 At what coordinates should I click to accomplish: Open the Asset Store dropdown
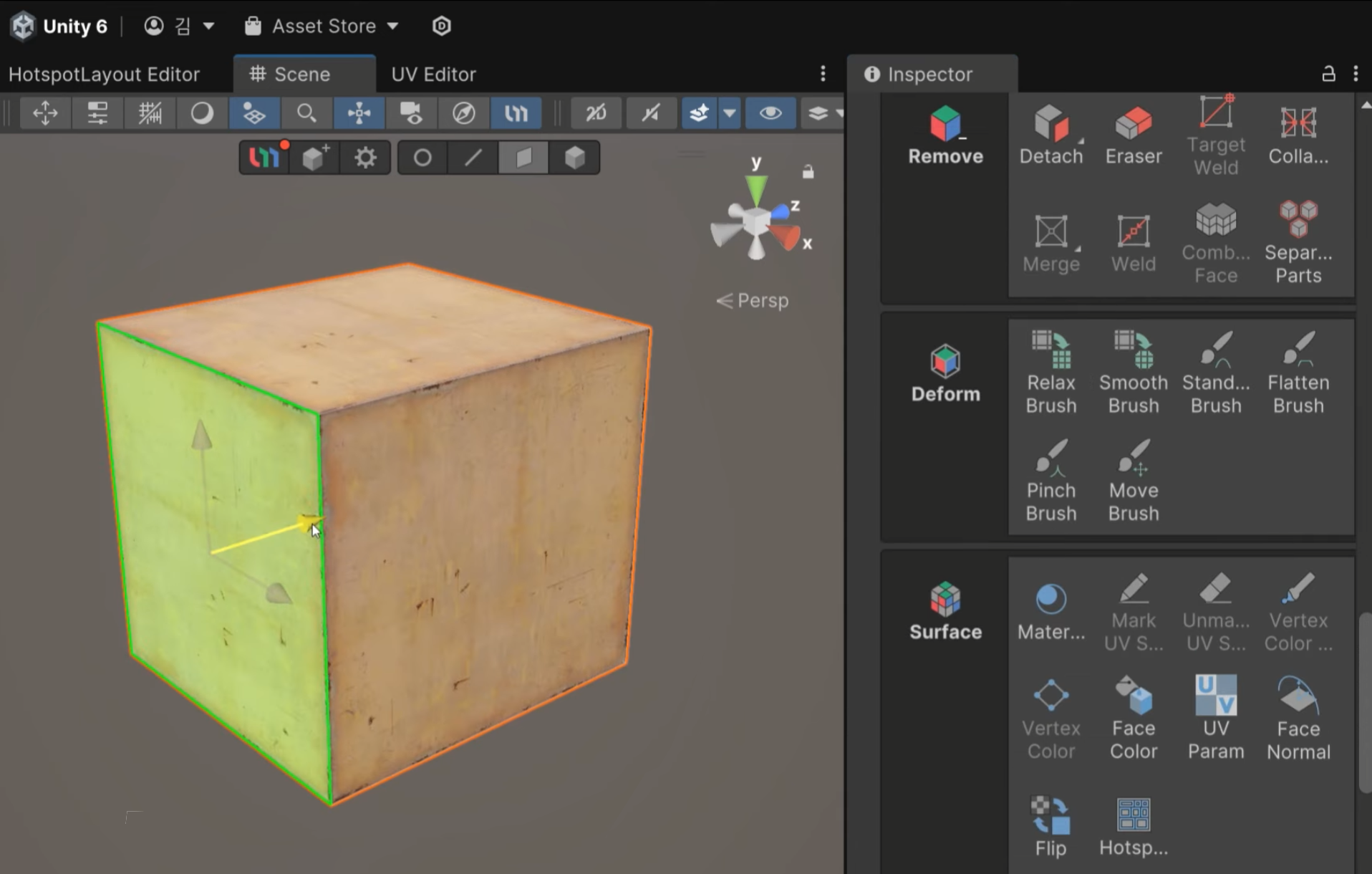321,27
